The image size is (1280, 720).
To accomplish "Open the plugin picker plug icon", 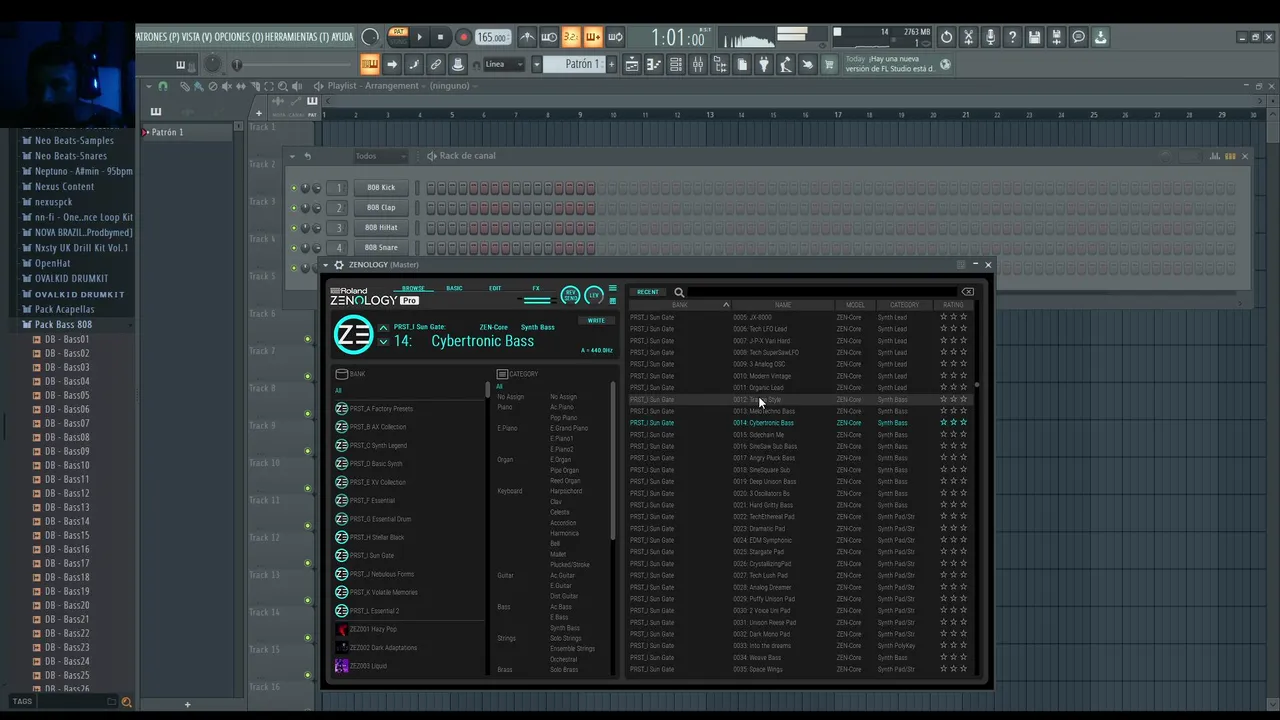I will click(x=764, y=64).
